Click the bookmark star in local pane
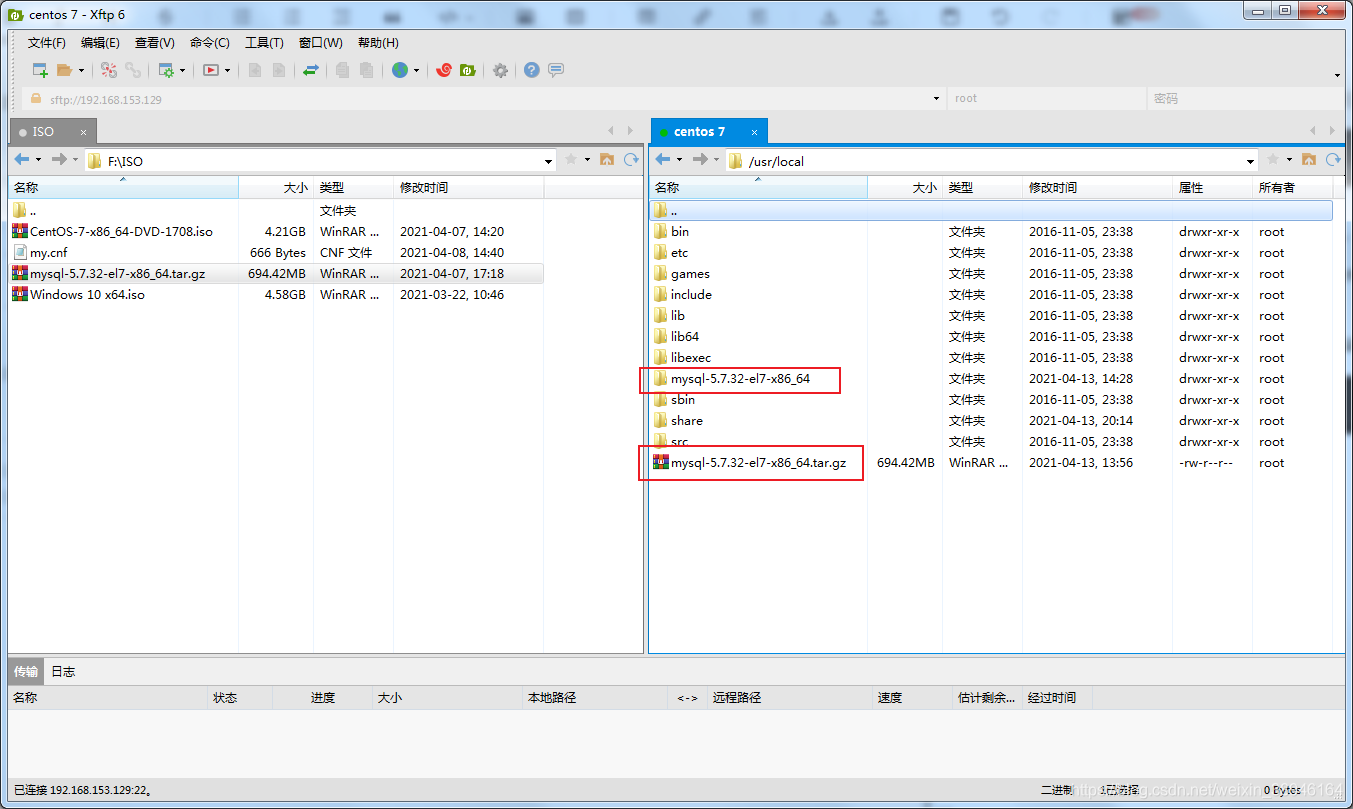Image resolution: width=1353 pixels, height=809 pixels. tap(571, 160)
